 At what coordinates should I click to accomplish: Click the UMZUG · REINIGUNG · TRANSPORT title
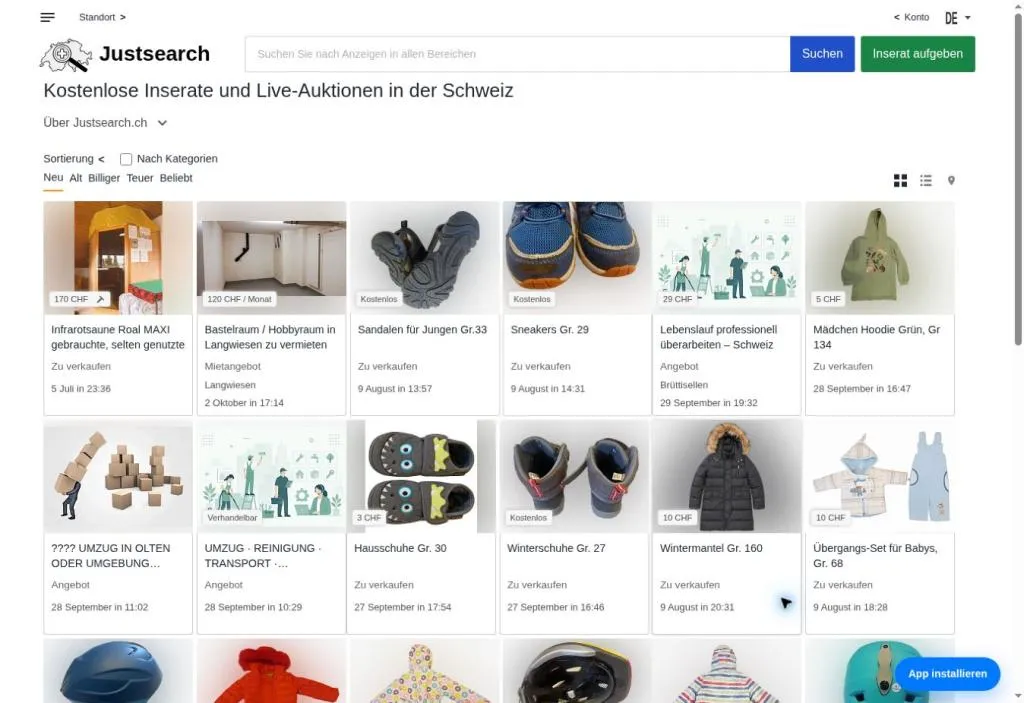263,555
